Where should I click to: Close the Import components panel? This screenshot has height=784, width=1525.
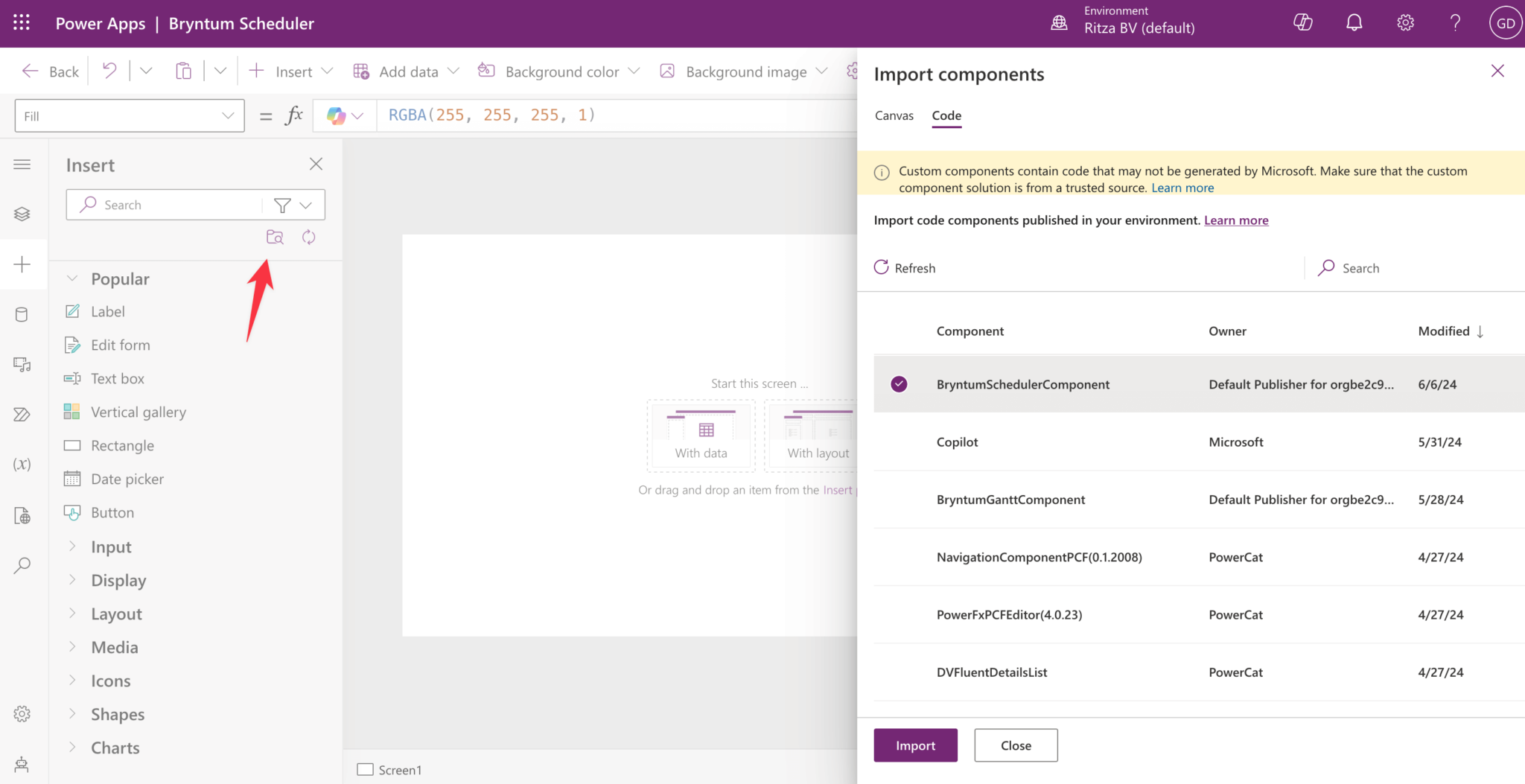click(1497, 71)
